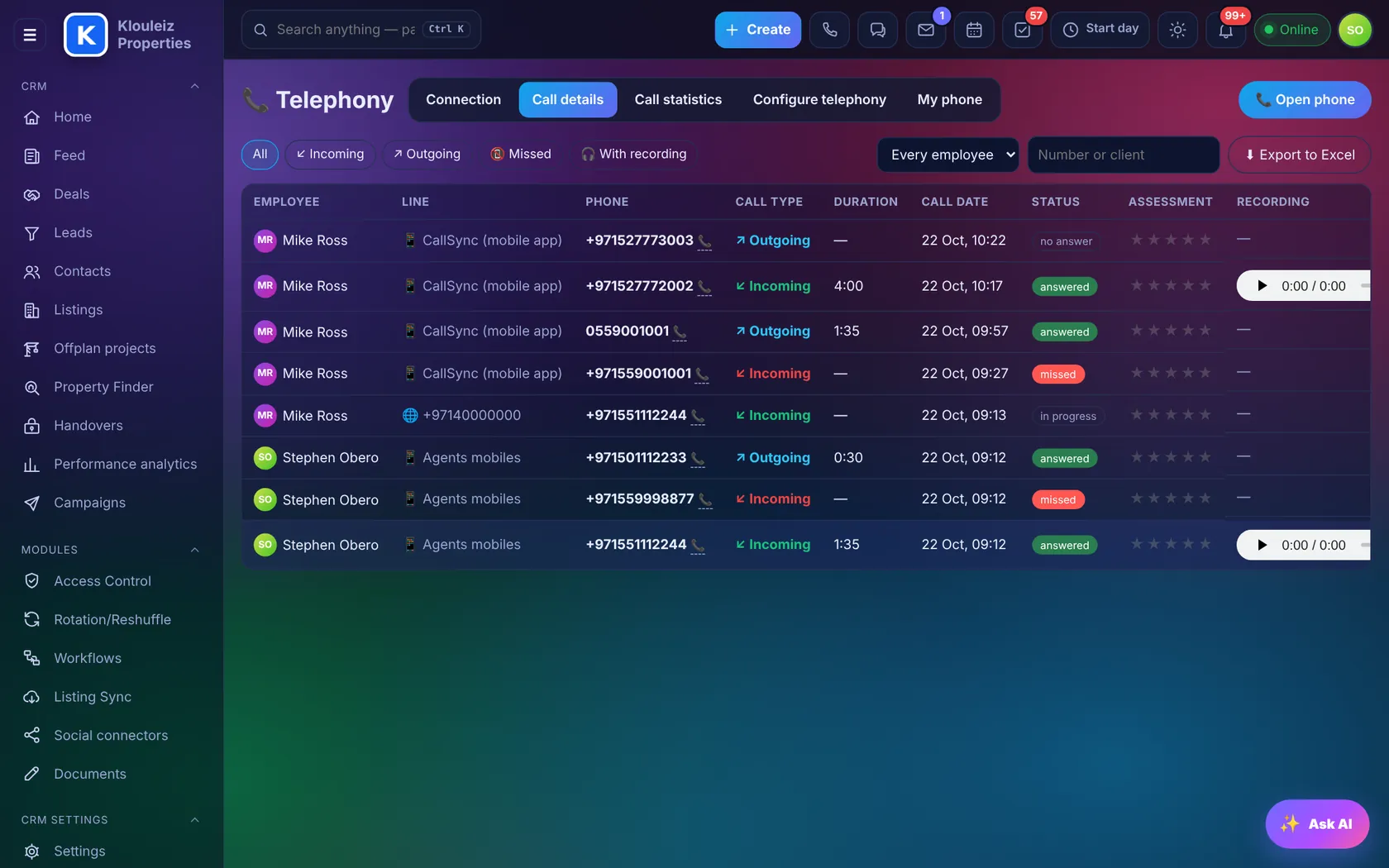Click the Search anything field

click(x=360, y=30)
